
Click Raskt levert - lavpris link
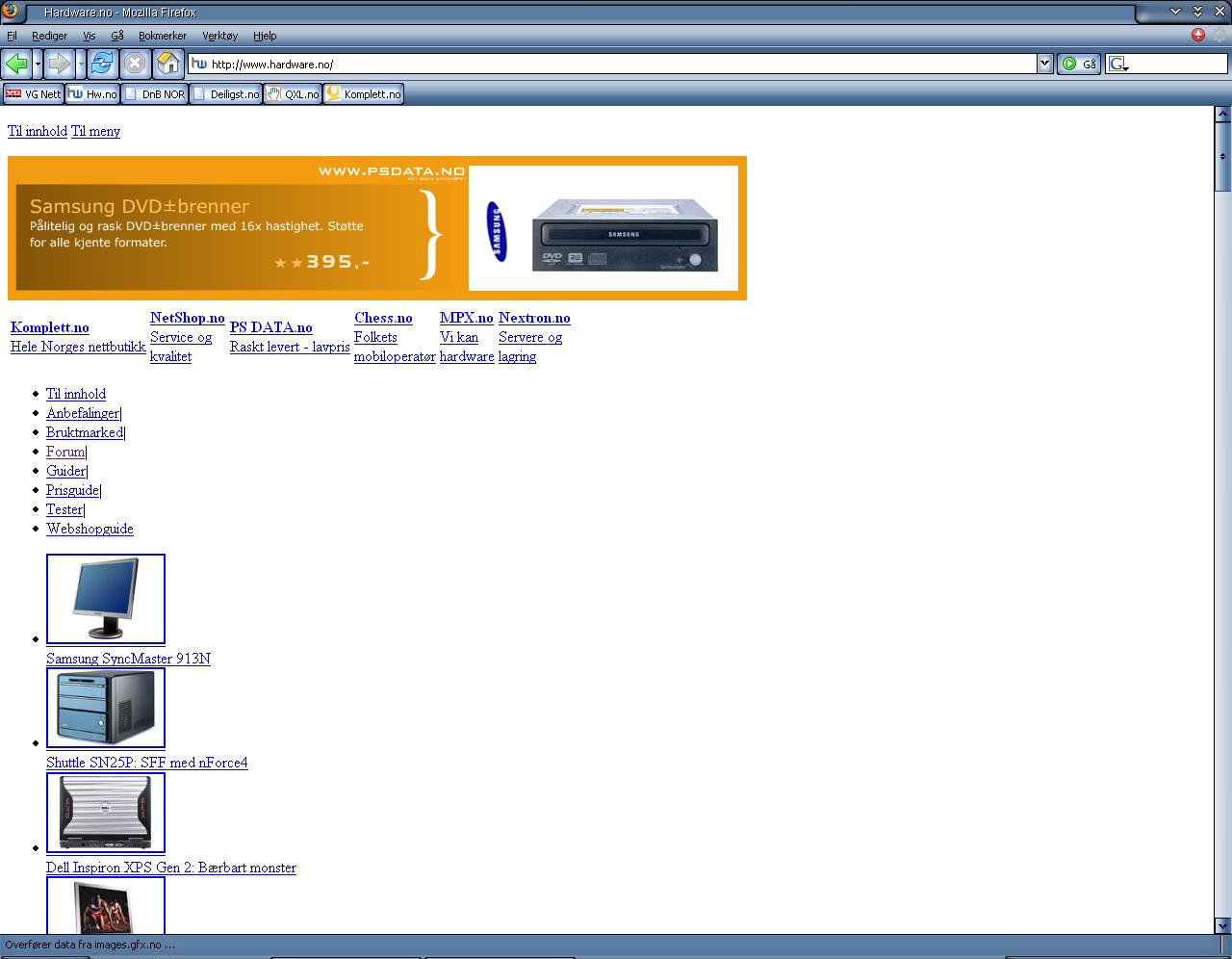(x=290, y=347)
